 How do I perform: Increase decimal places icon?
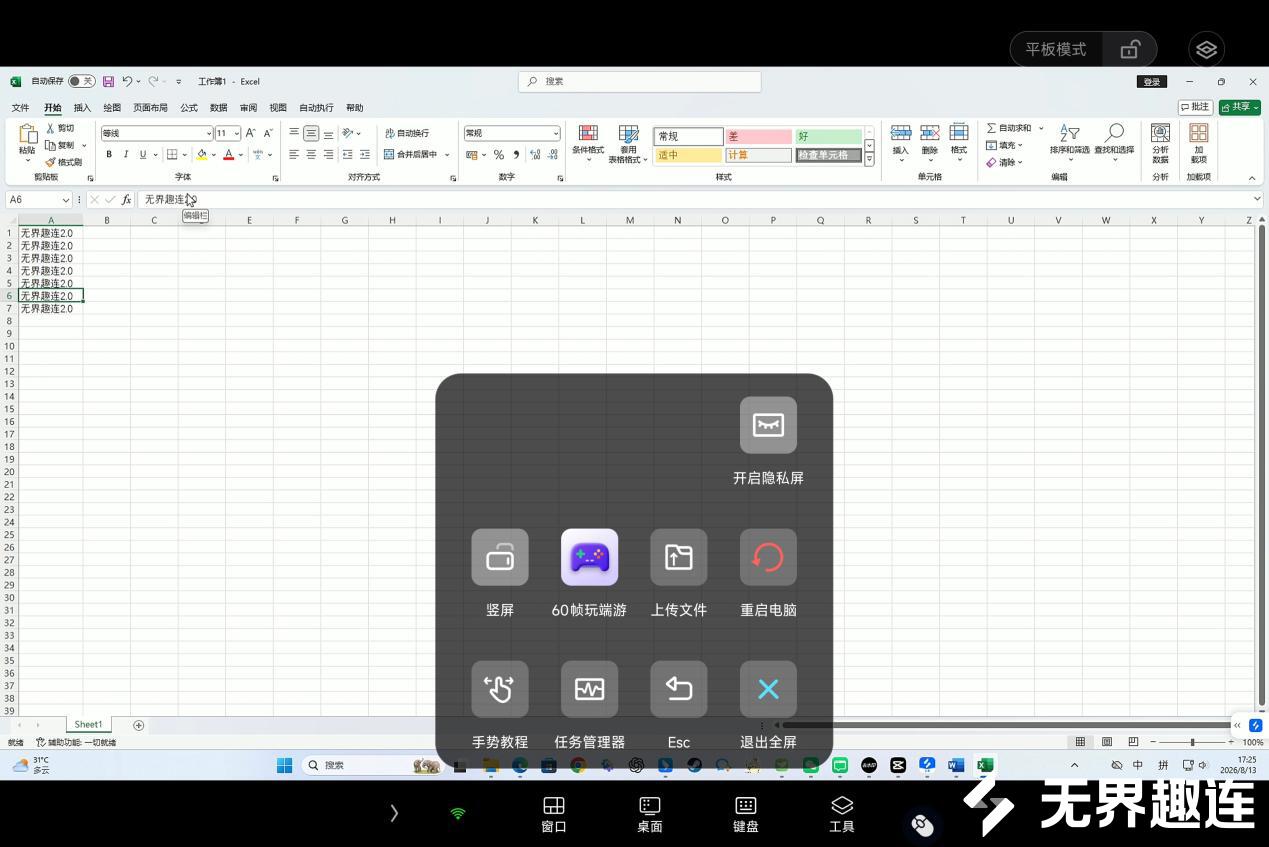(x=535, y=155)
